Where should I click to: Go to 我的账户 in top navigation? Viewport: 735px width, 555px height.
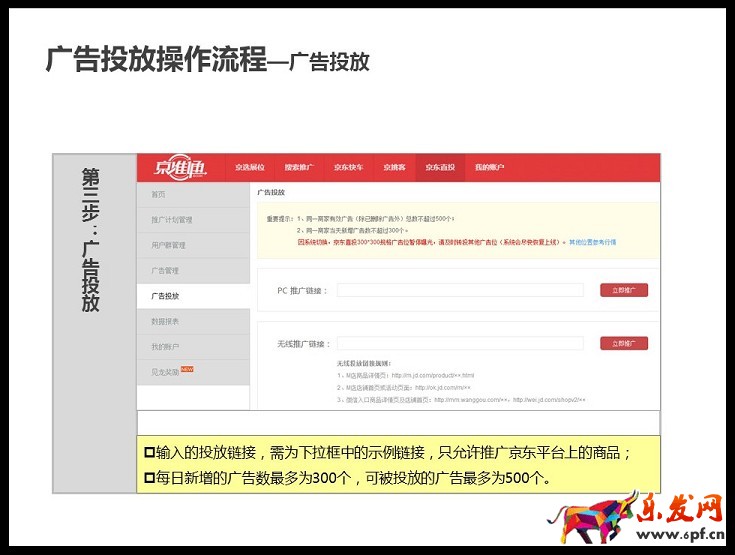coord(489,168)
